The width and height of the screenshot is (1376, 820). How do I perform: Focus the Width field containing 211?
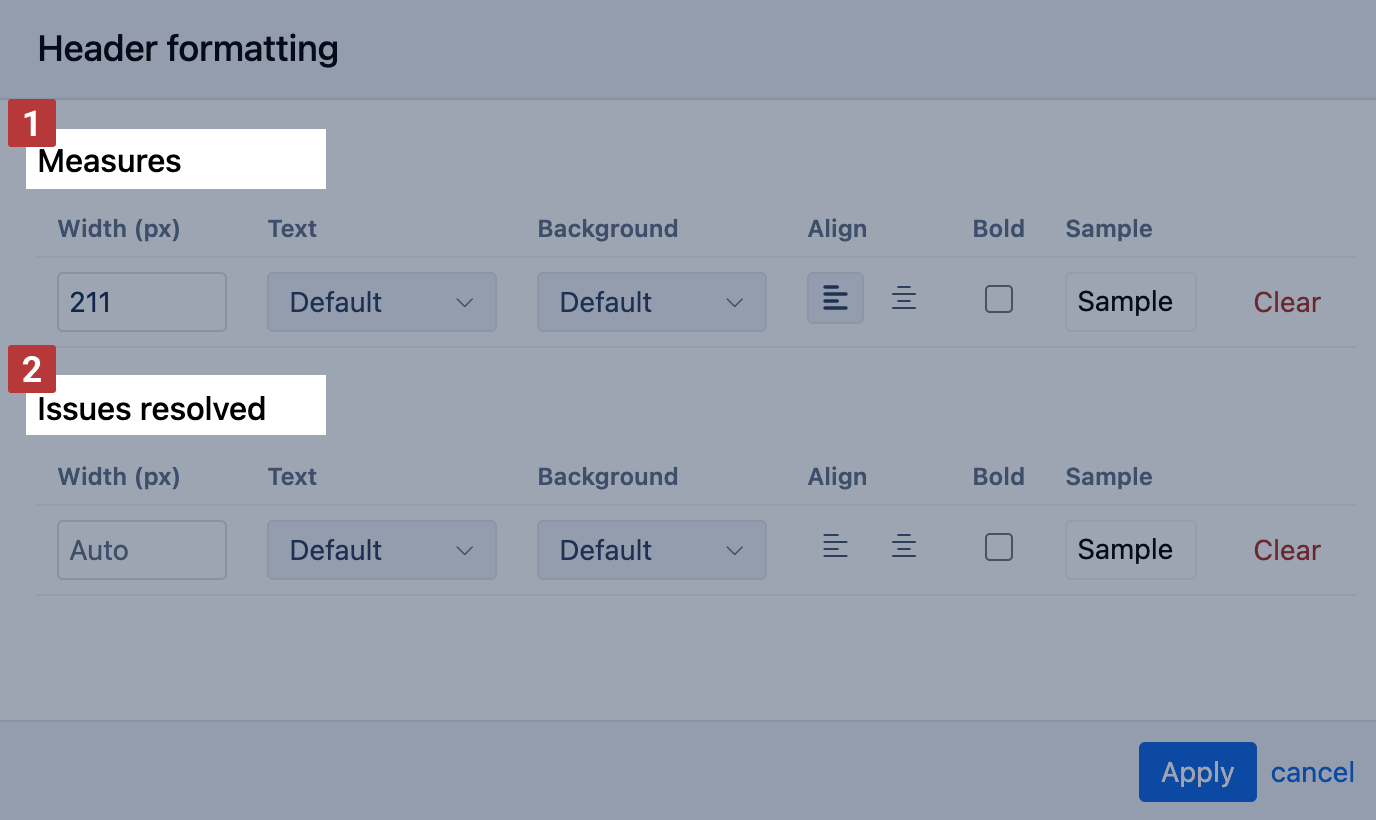pos(142,302)
